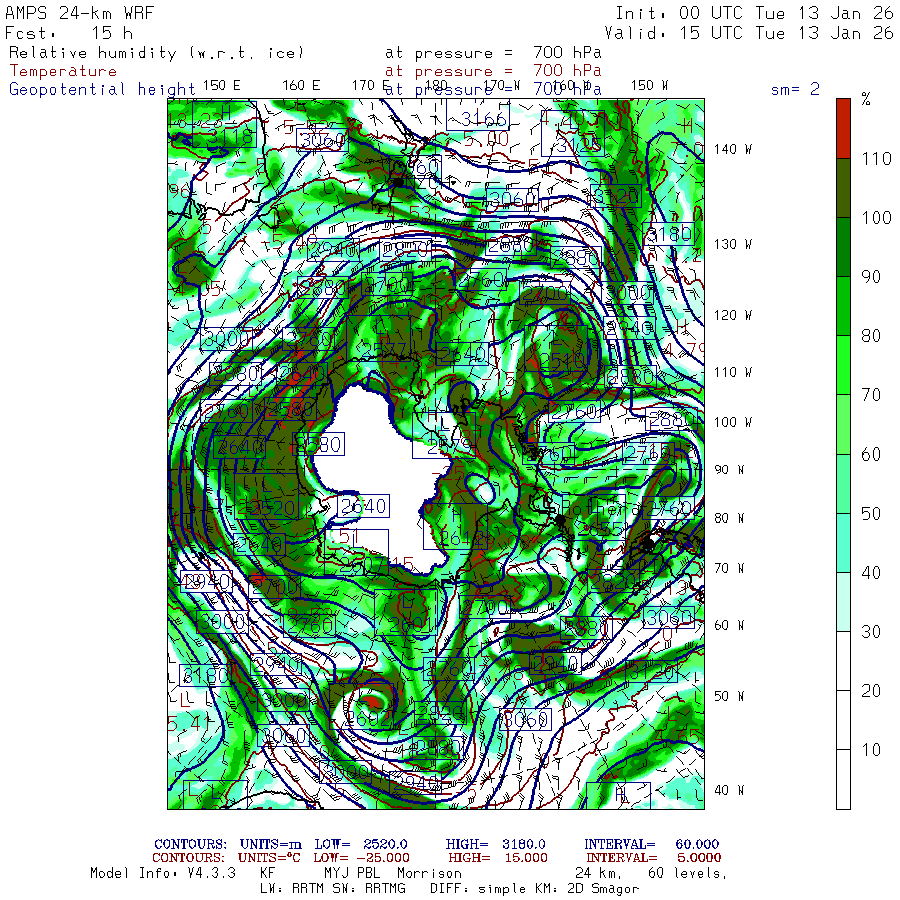The height and width of the screenshot is (900, 900).
Task: Click the '100 W' longitude label
Action: [732, 422]
